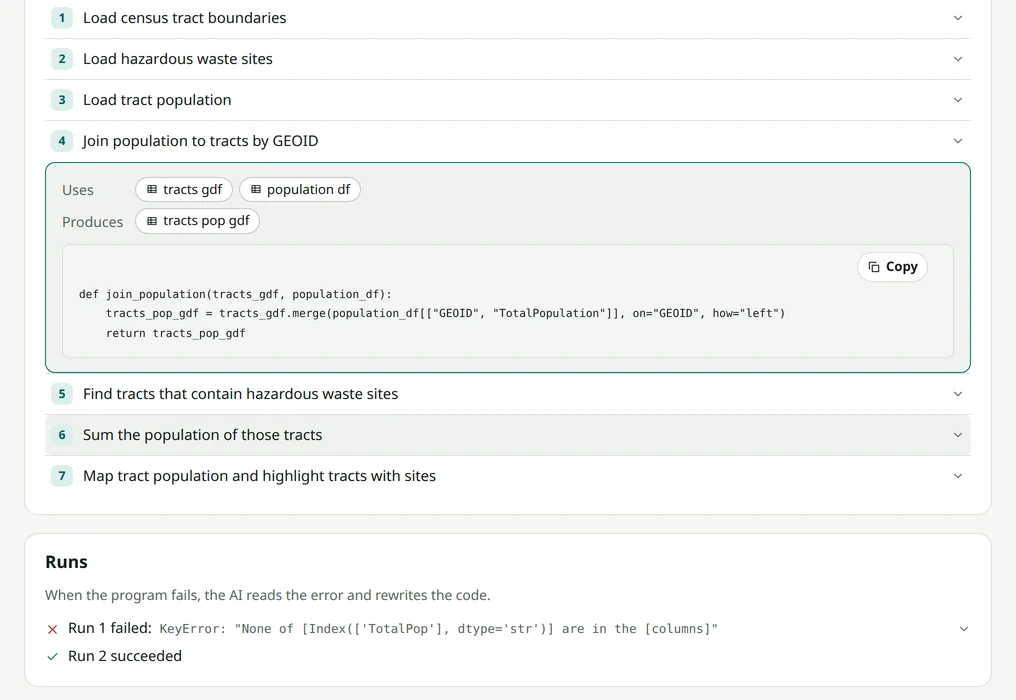
Task: Click 'Find tracts that contain hazardous waste sites'
Action: [240, 394]
